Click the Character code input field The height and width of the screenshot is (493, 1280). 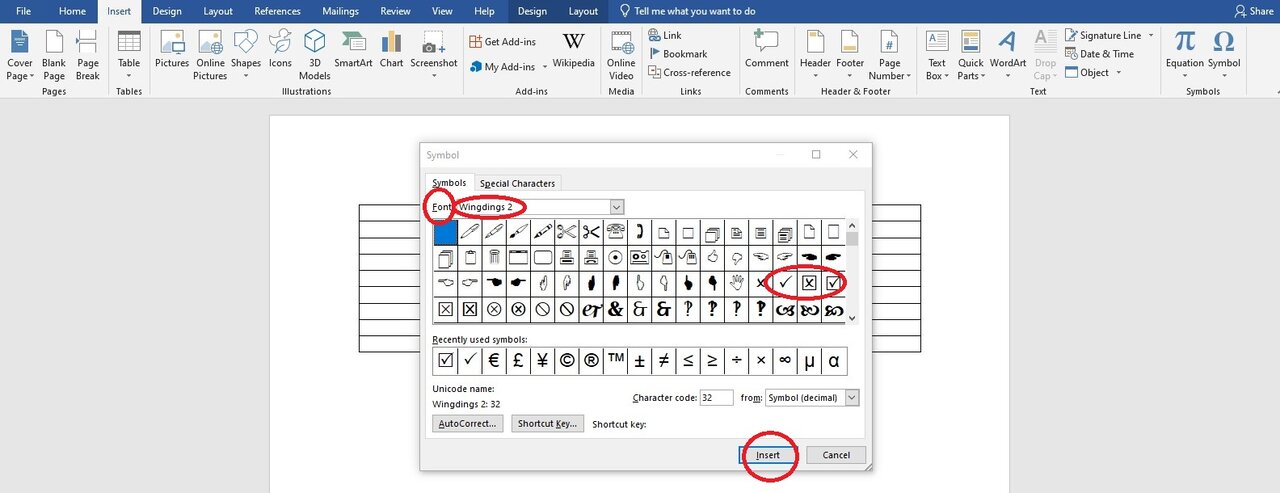point(716,398)
